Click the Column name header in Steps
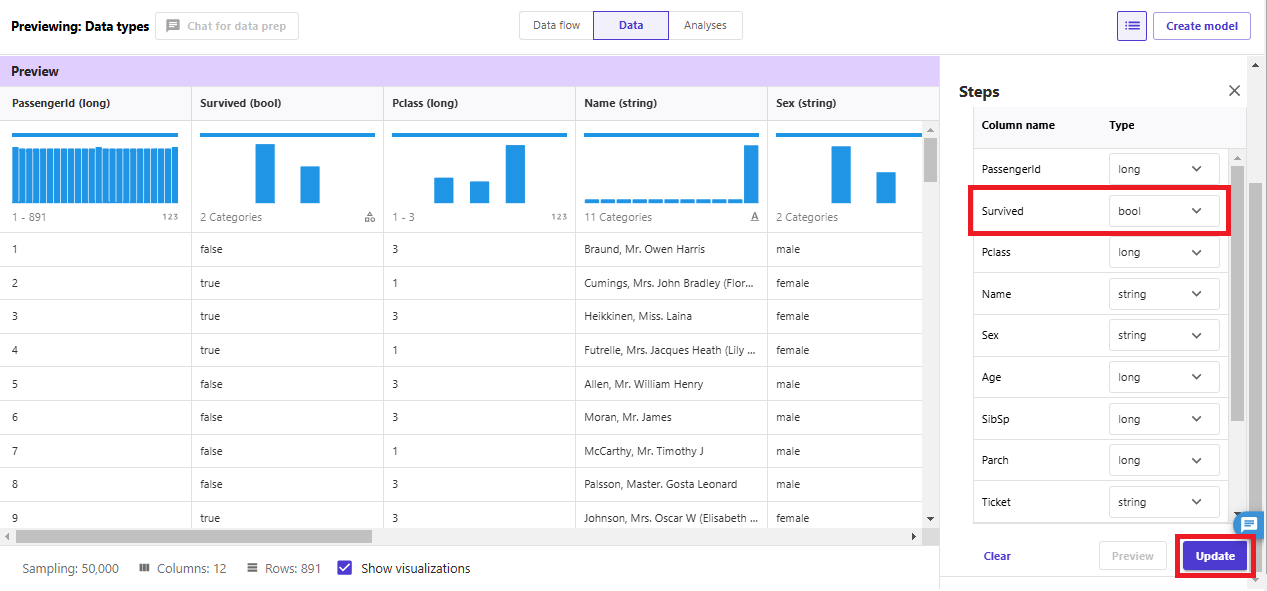 coord(1018,125)
